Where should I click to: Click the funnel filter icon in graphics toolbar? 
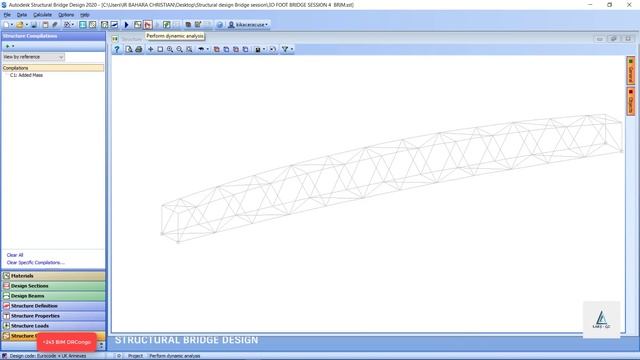coord(285,49)
